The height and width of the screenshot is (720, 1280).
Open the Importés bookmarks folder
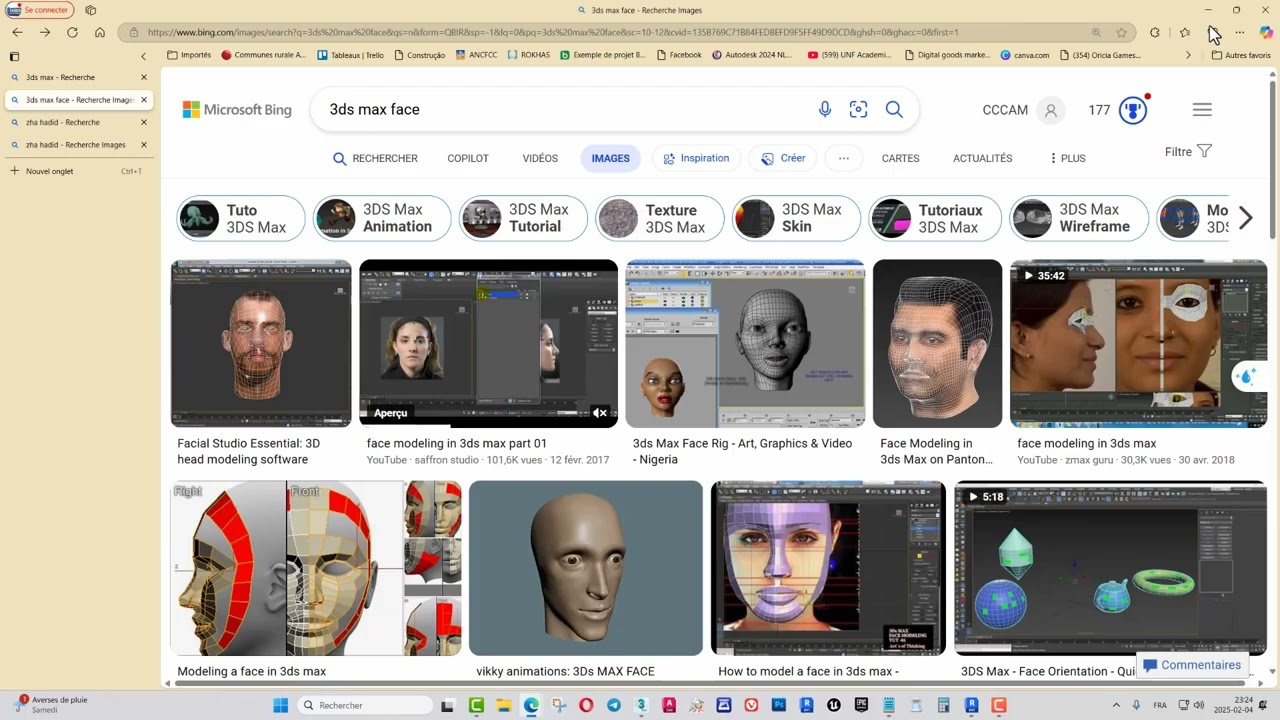189,55
